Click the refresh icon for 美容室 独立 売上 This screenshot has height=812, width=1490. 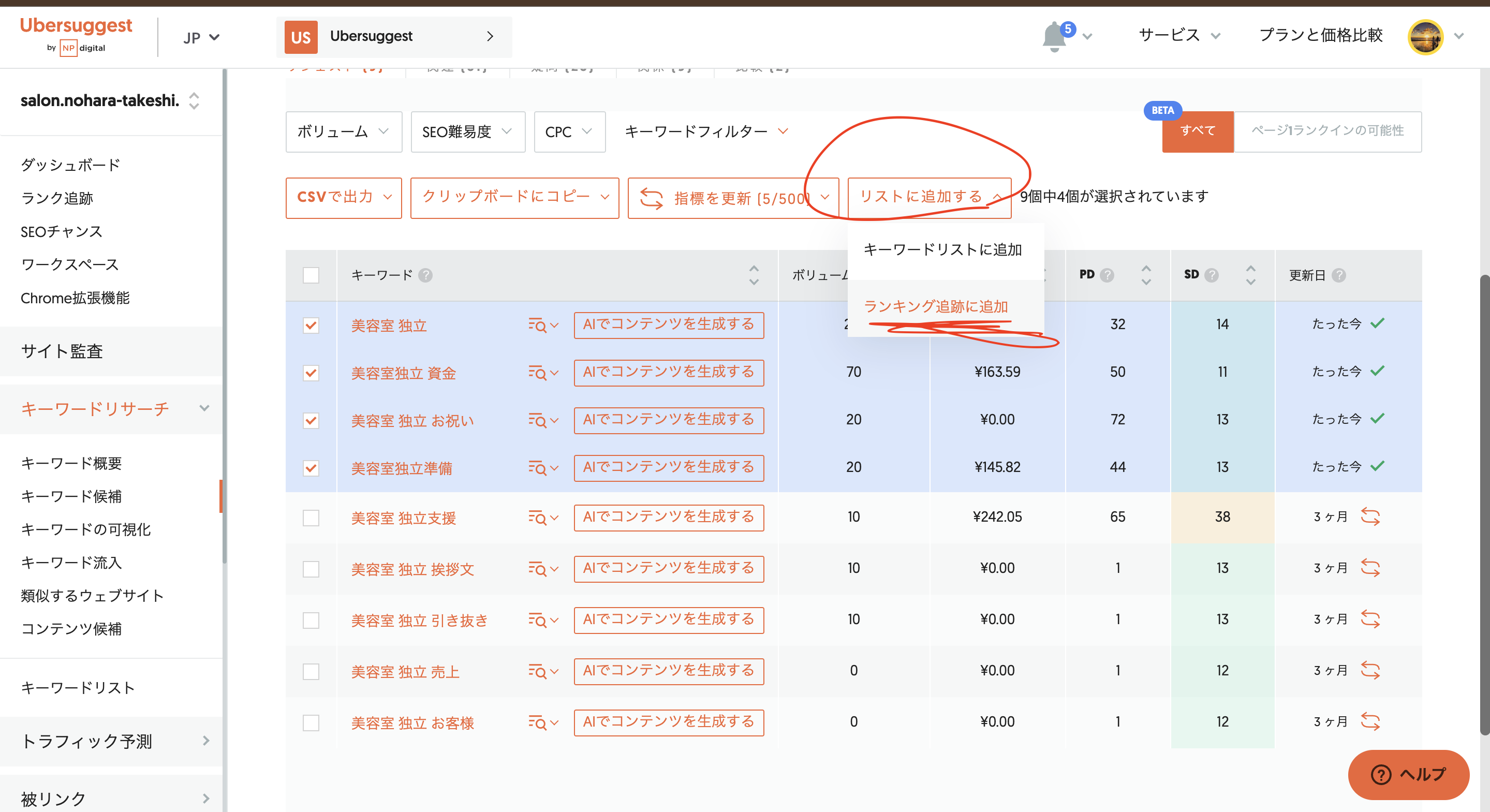click(x=1370, y=670)
